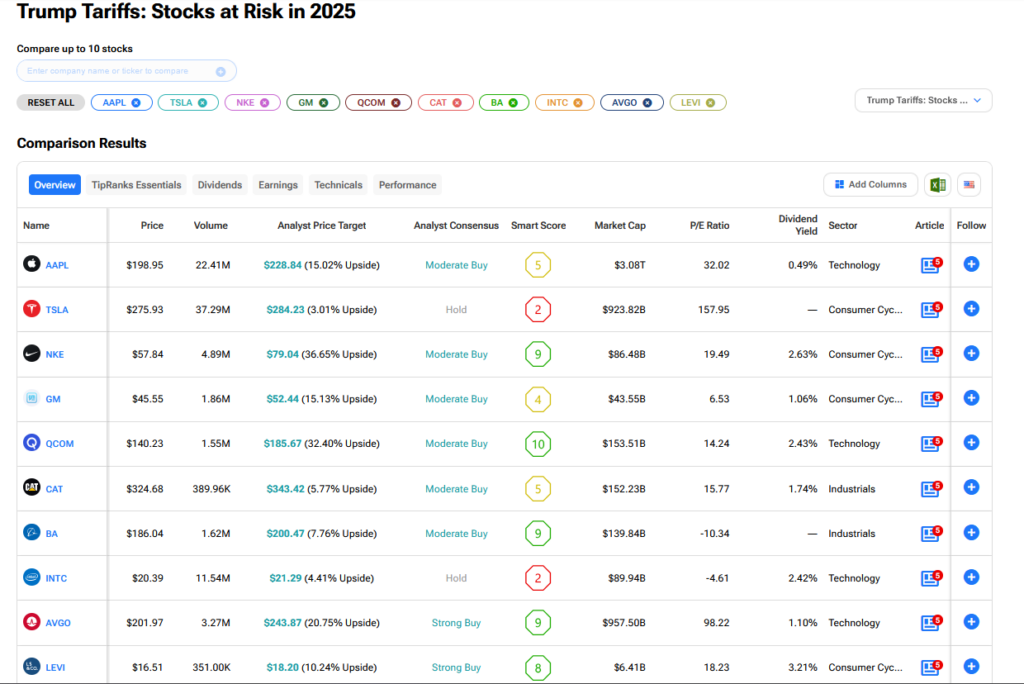Click the $923.82B market cap value
This screenshot has width=1024, height=684.
coord(624,310)
